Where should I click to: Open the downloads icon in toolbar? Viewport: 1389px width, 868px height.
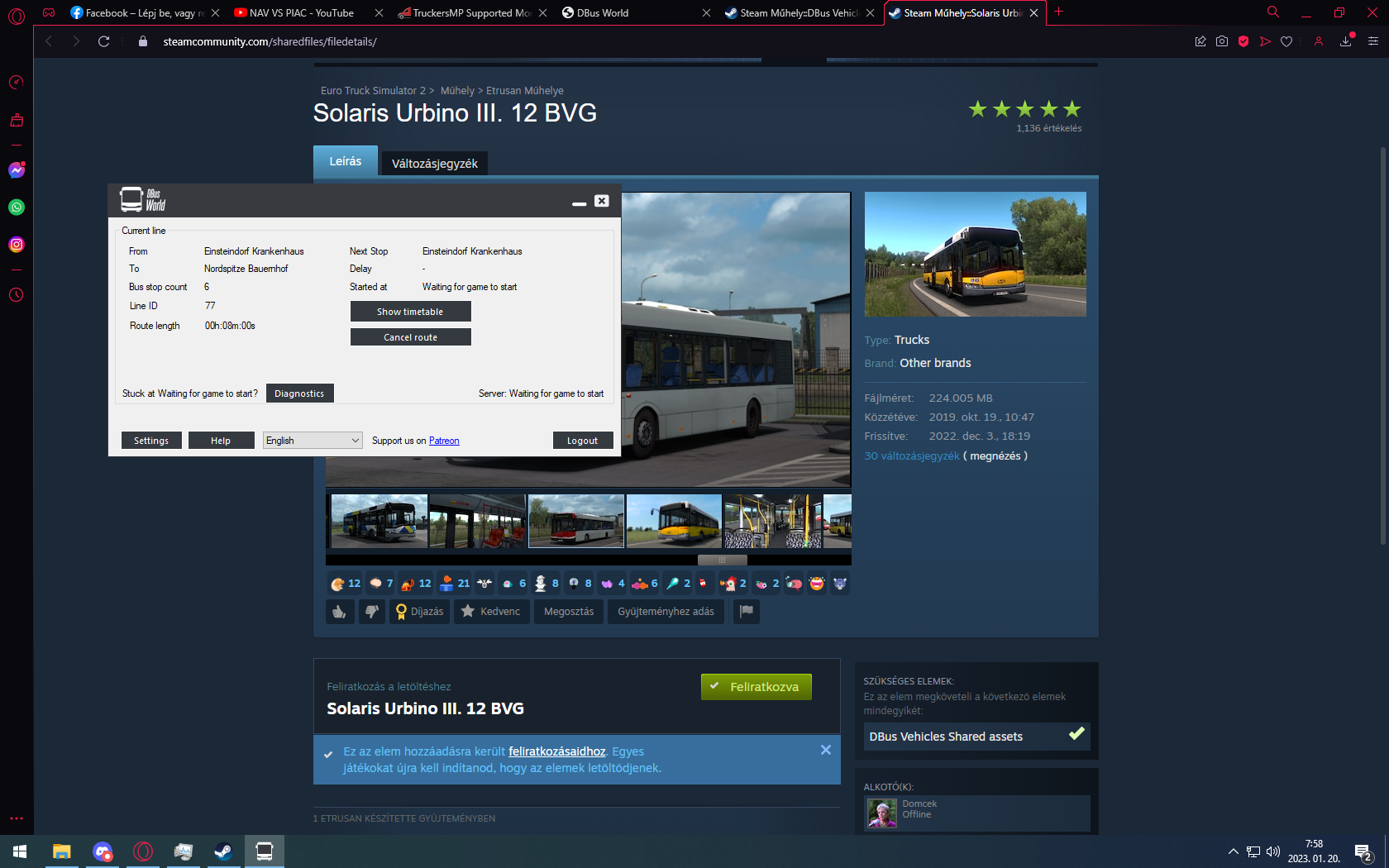[1346, 41]
